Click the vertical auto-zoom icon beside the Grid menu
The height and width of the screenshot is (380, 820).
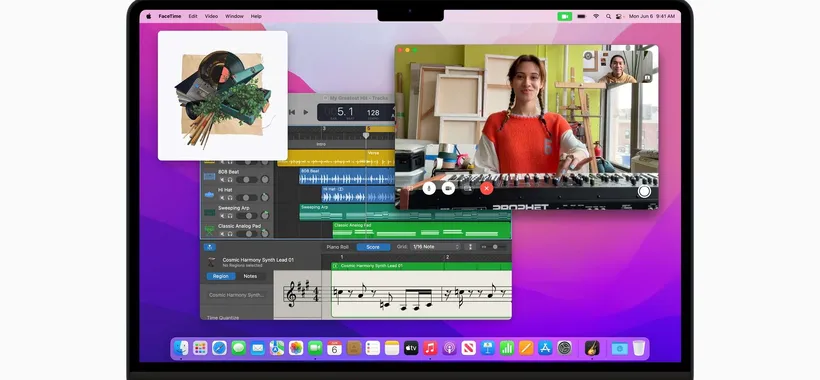(x=470, y=247)
